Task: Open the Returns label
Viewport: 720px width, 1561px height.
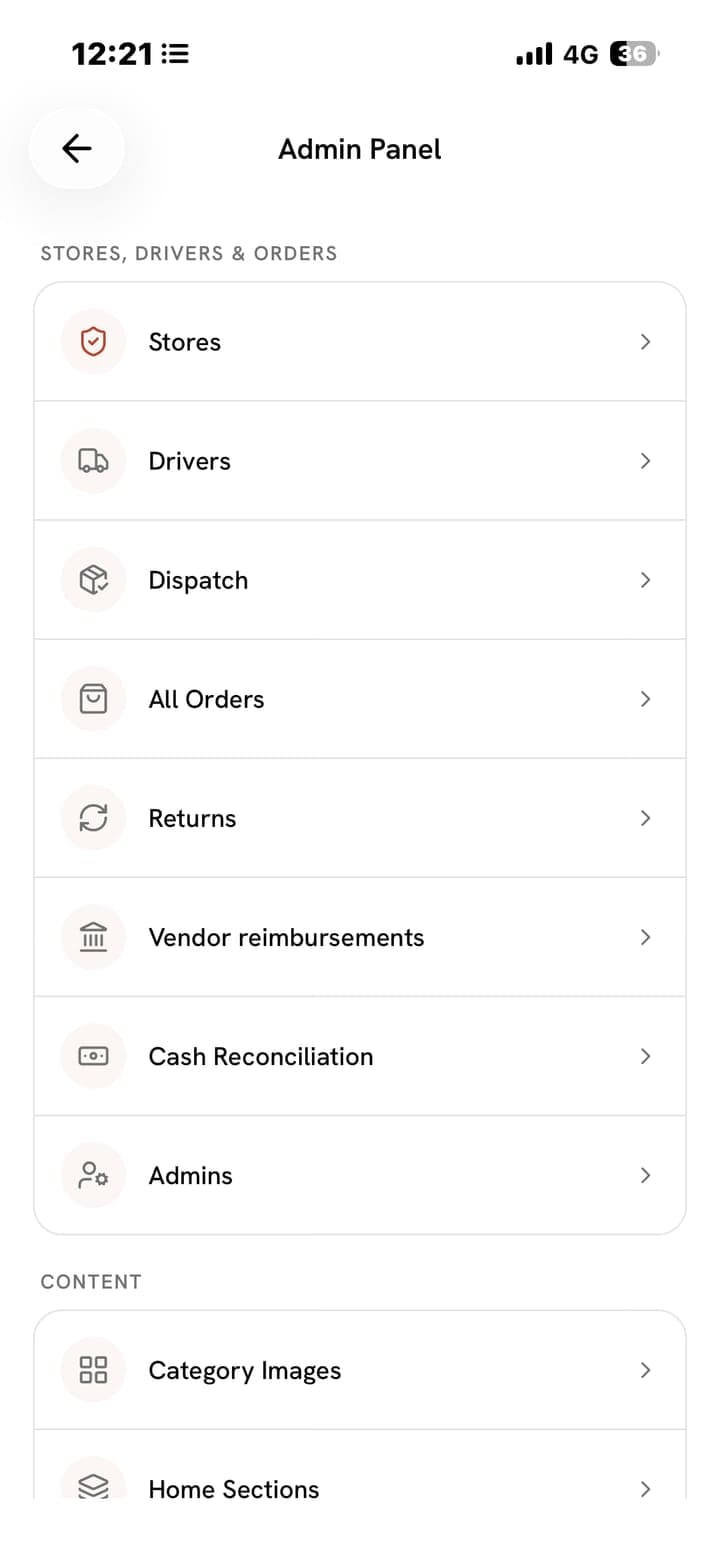Action: (x=192, y=818)
